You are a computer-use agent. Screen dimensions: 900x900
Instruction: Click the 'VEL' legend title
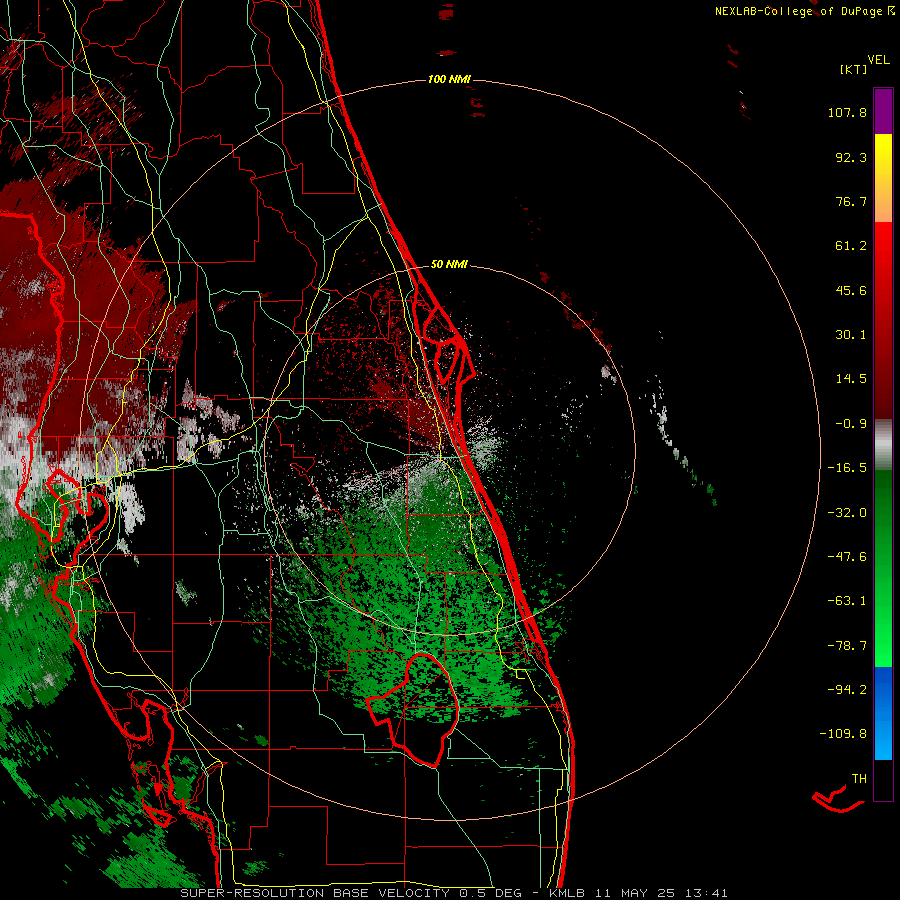click(x=879, y=60)
